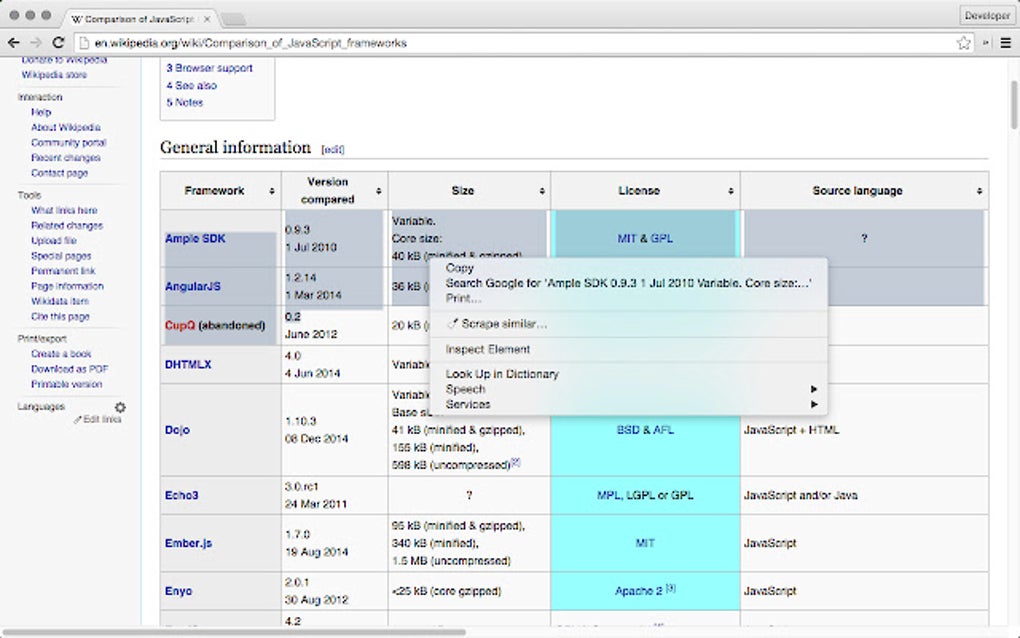1020x638 pixels.
Task: Click the edit link beside General information
Action: coord(333,148)
